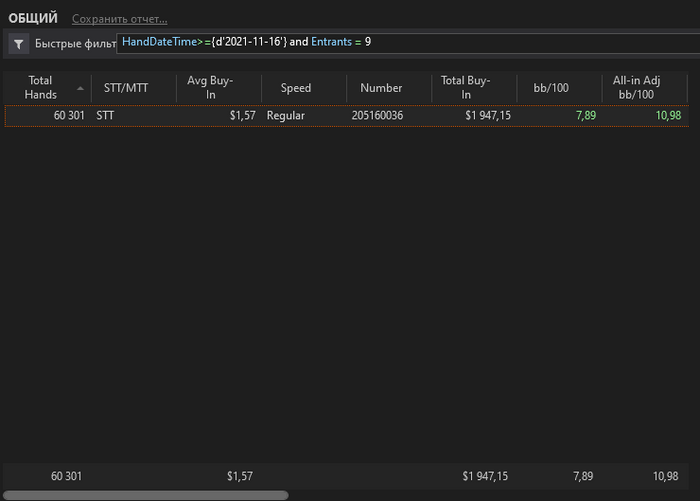Select the '205160036' number cell

pyautogui.click(x=377, y=116)
